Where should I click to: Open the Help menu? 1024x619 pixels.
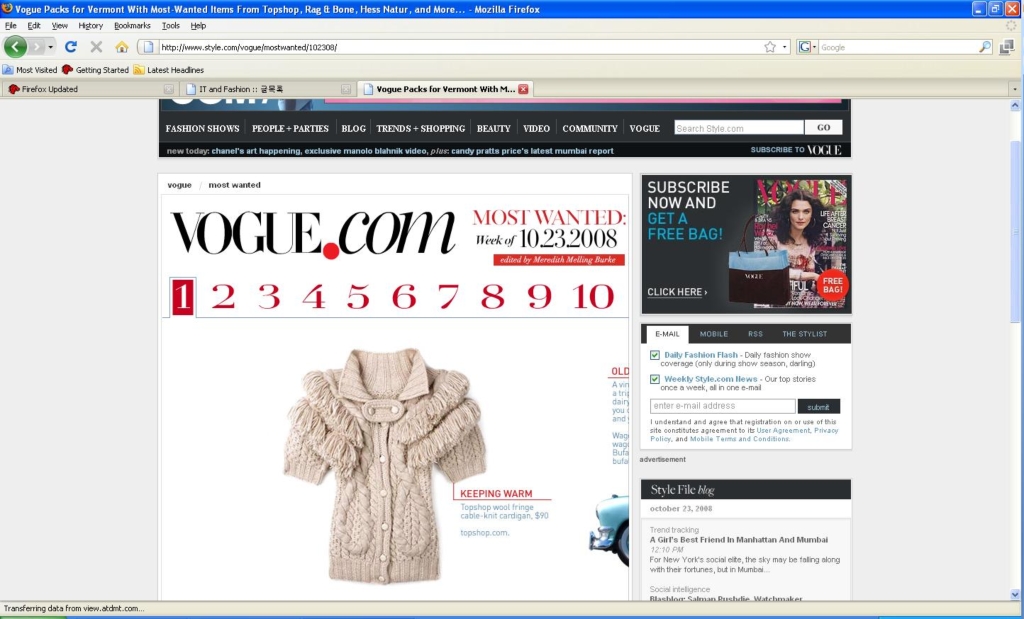[198, 25]
